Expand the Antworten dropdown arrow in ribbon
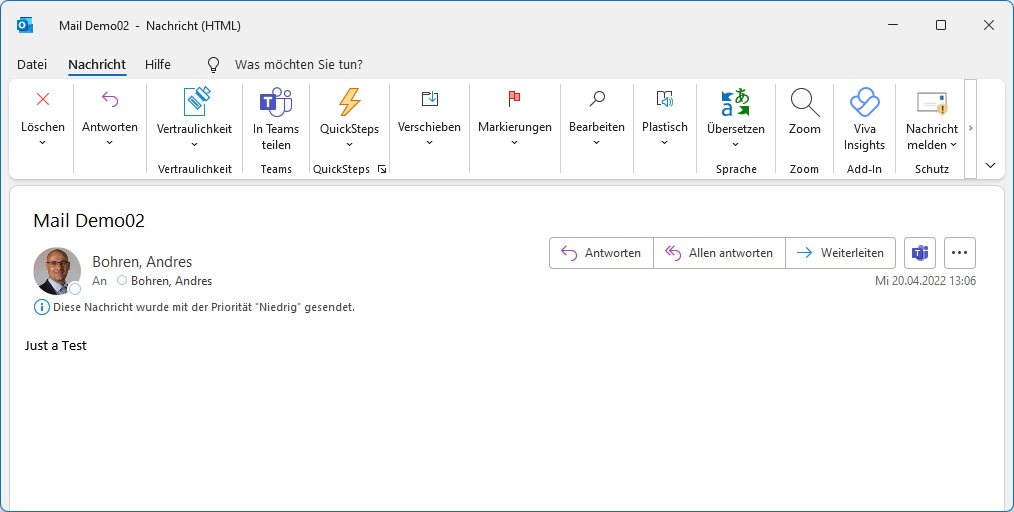1014x512 pixels. (110, 142)
